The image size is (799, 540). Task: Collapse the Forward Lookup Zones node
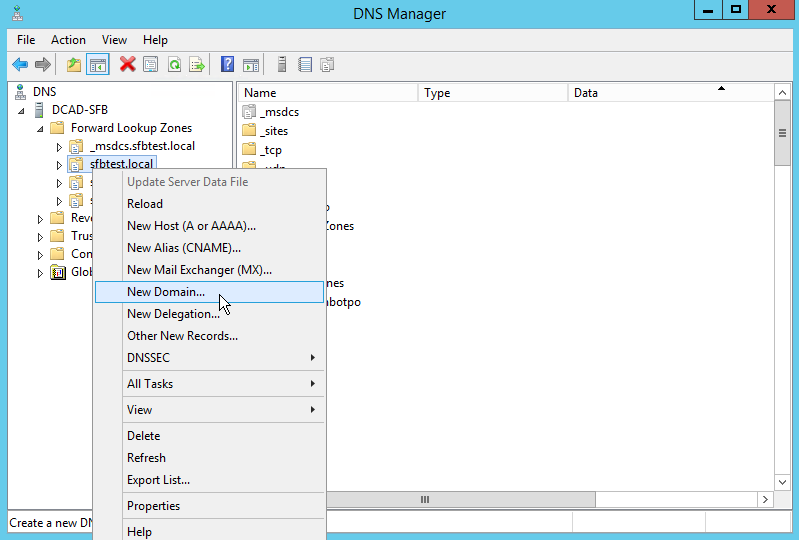(x=40, y=129)
